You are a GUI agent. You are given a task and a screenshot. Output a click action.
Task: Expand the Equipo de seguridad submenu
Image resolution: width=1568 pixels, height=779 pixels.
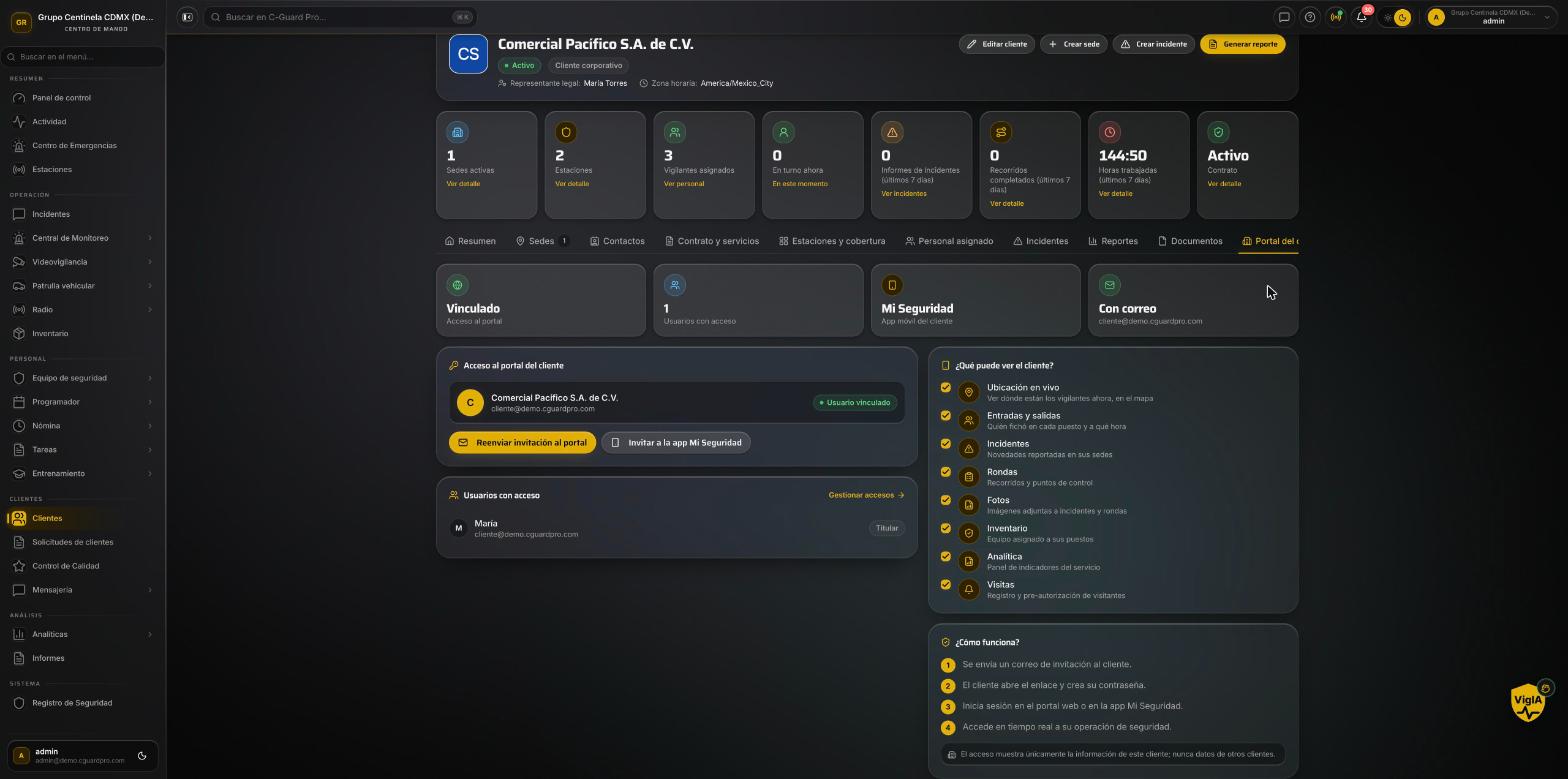[80, 378]
